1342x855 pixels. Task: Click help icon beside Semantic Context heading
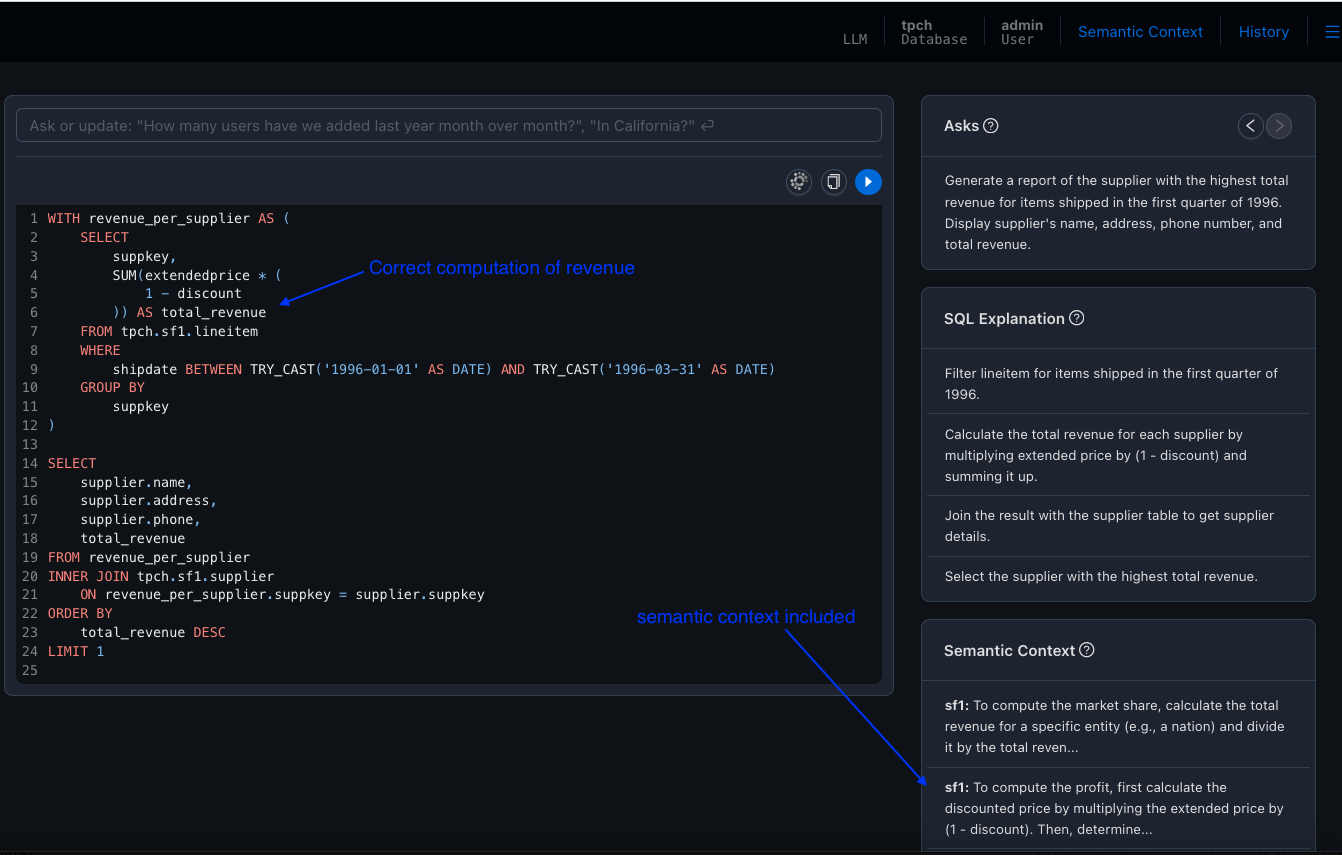tap(1087, 650)
